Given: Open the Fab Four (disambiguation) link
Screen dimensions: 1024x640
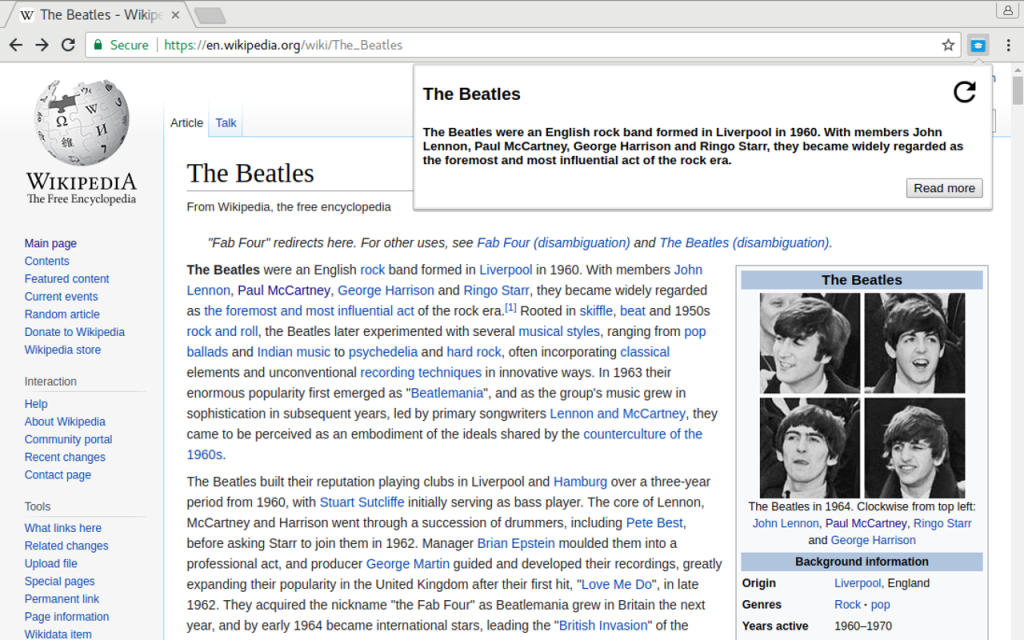Looking at the screenshot, I should pyautogui.click(x=553, y=243).
